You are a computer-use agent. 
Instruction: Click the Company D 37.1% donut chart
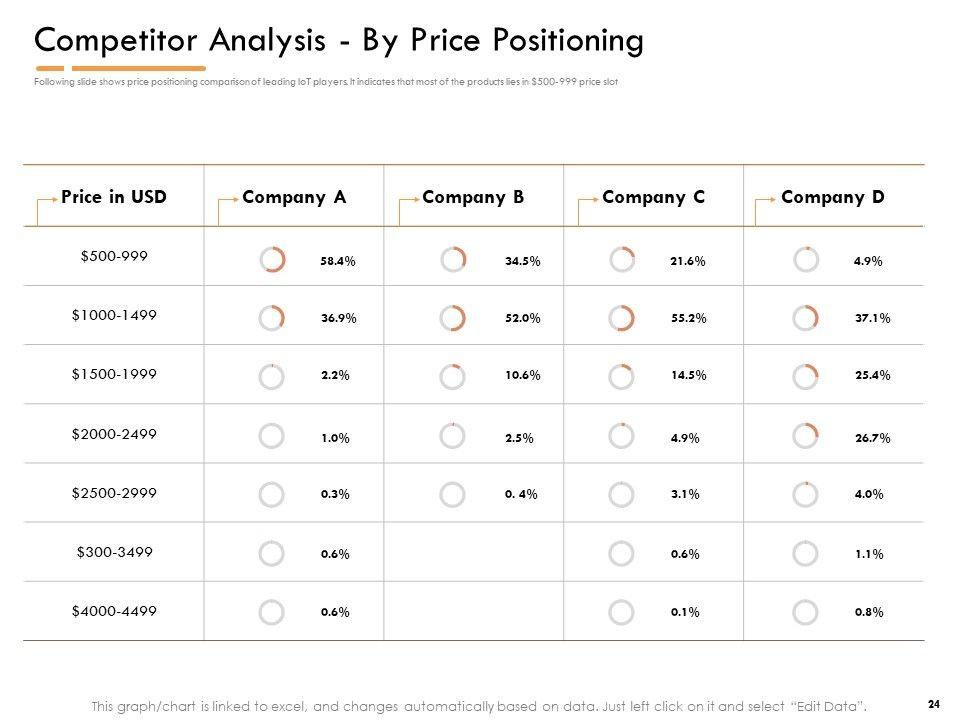coord(805,318)
